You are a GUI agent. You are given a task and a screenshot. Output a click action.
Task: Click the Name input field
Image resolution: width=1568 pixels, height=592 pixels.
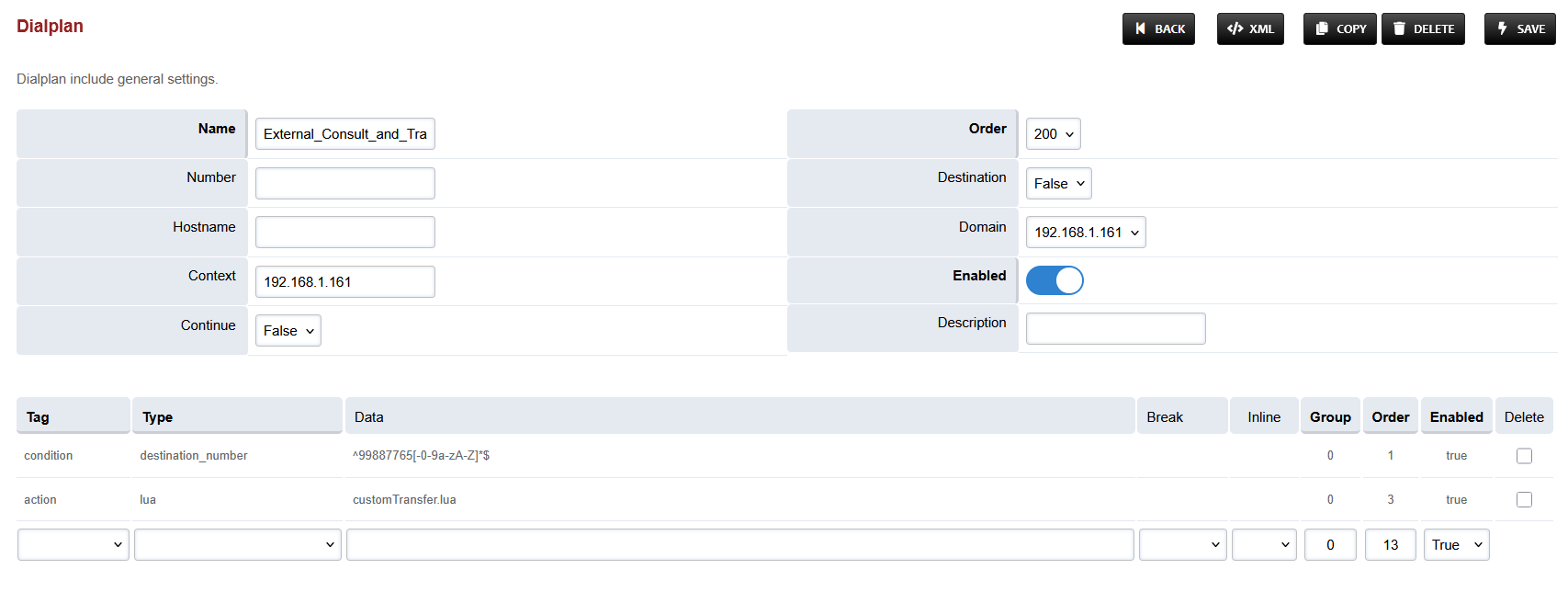click(x=344, y=134)
